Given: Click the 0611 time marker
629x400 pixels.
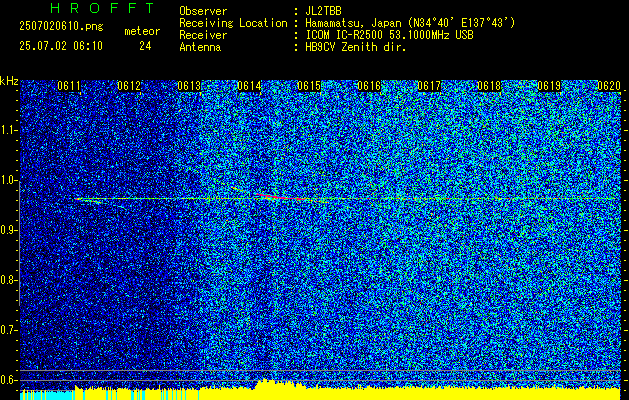Looking at the screenshot, I should point(69,86).
